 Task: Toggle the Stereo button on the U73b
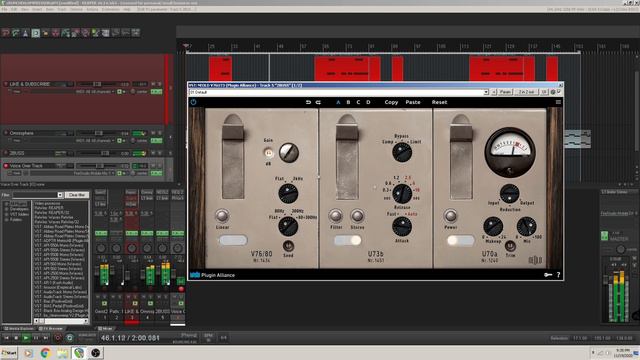tap(357, 216)
